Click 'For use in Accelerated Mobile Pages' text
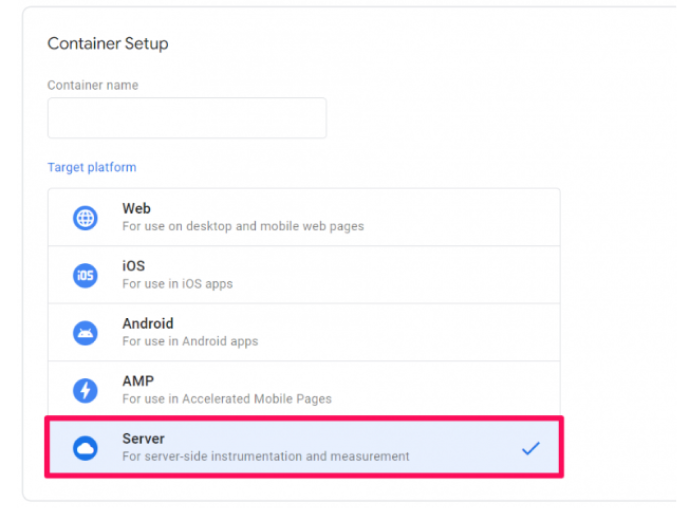This screenshot has height=509, width=690. (x=227, y=399)
